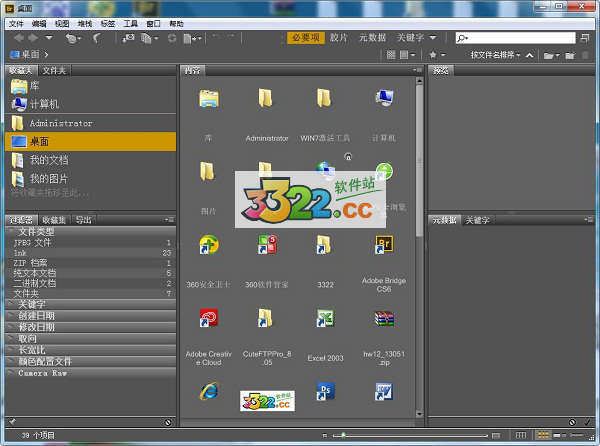
Task: Clear filter icon in filter panel
Action: 168,422
